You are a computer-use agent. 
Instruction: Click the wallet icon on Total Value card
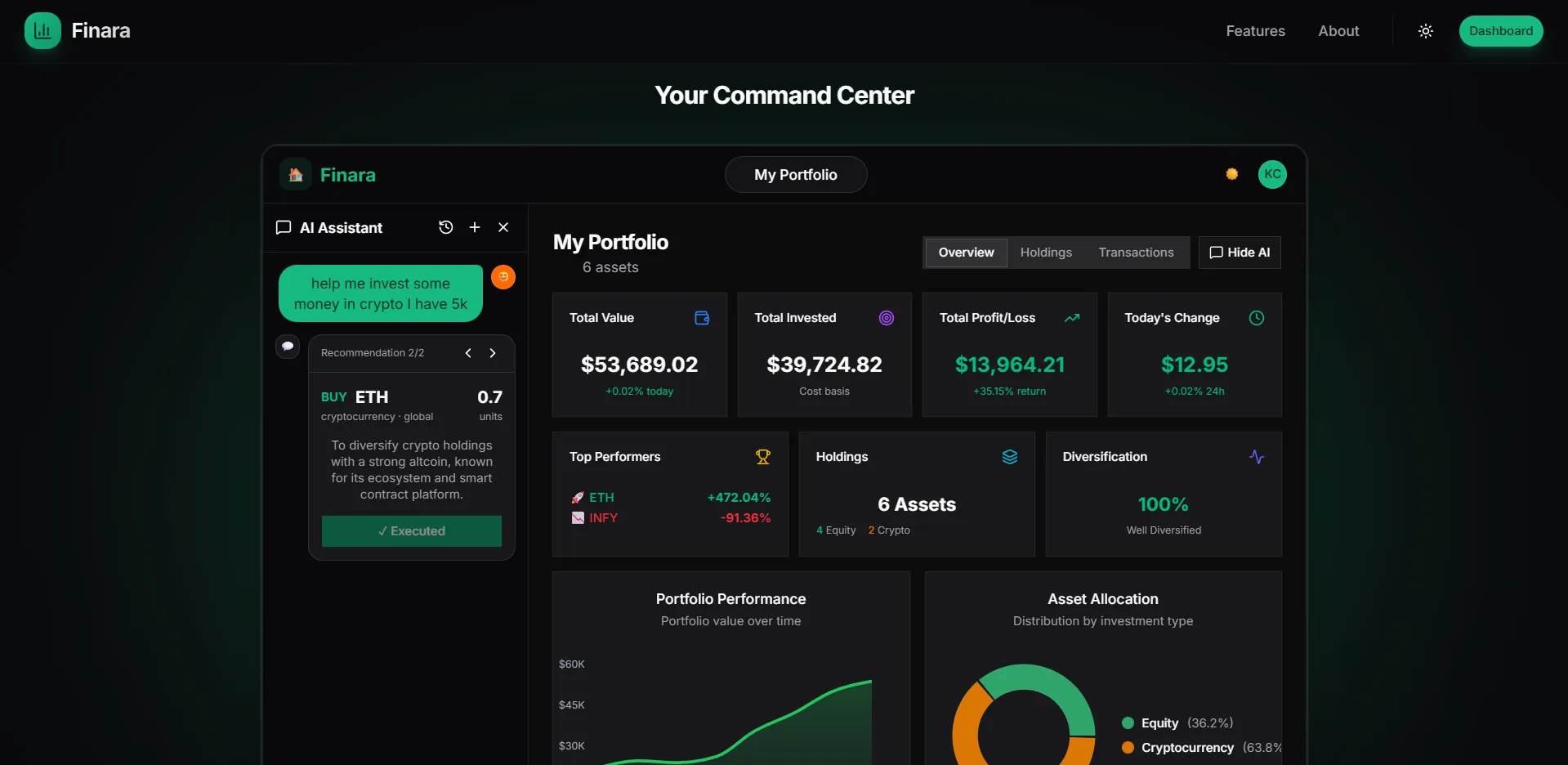click(x=702, y=318)
